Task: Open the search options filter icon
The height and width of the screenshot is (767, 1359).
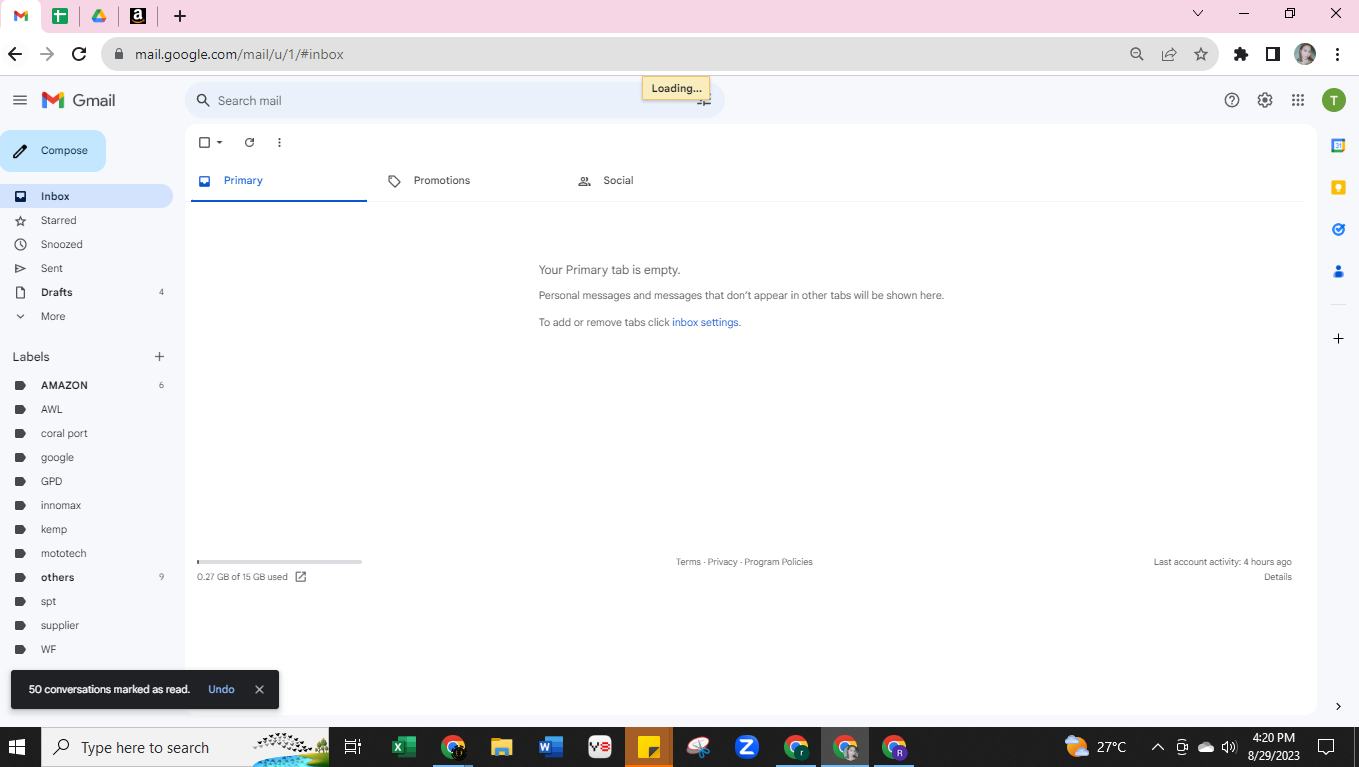Action: tap(704, 101)
